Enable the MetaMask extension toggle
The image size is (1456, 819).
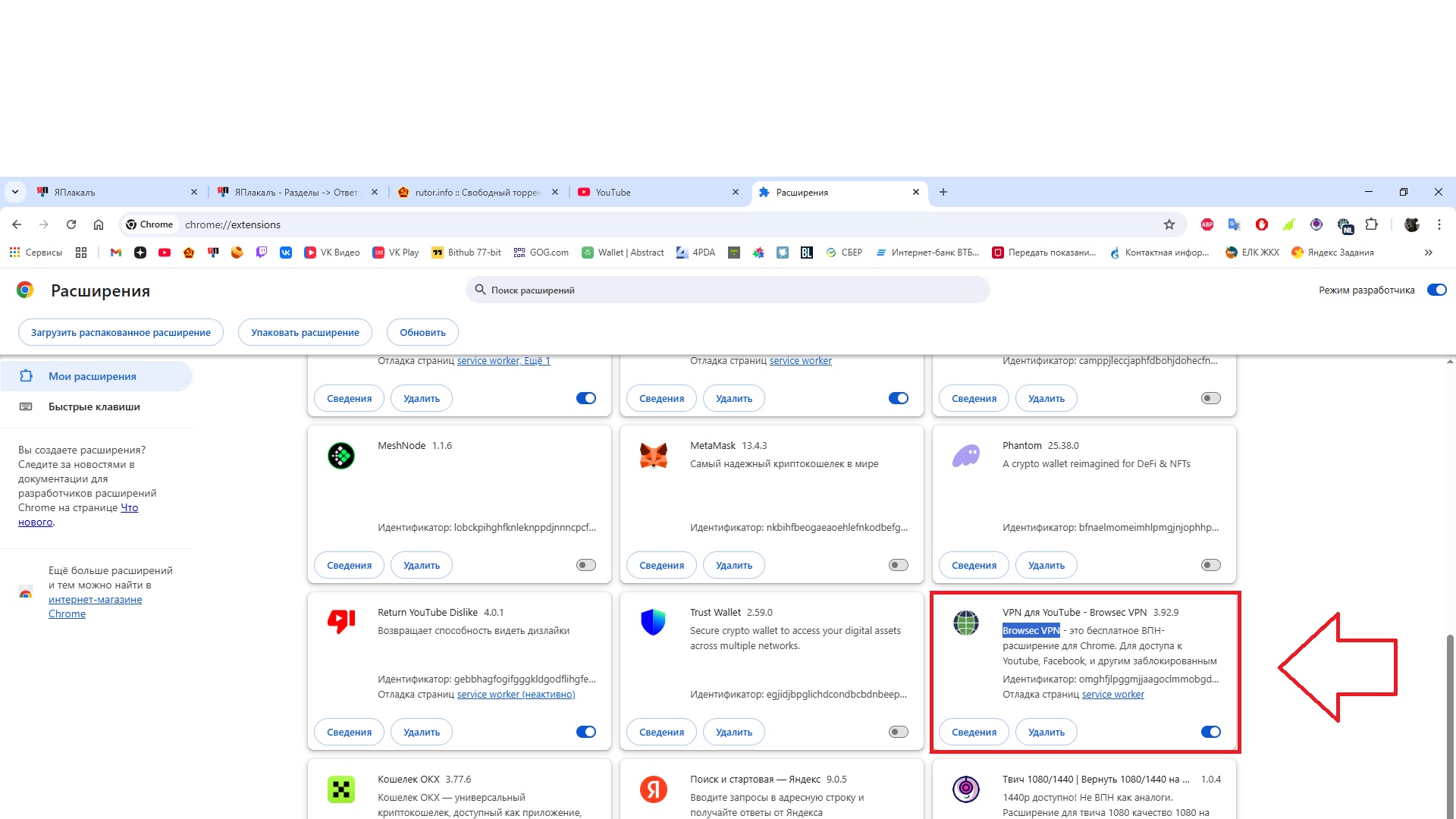point(898,565)
